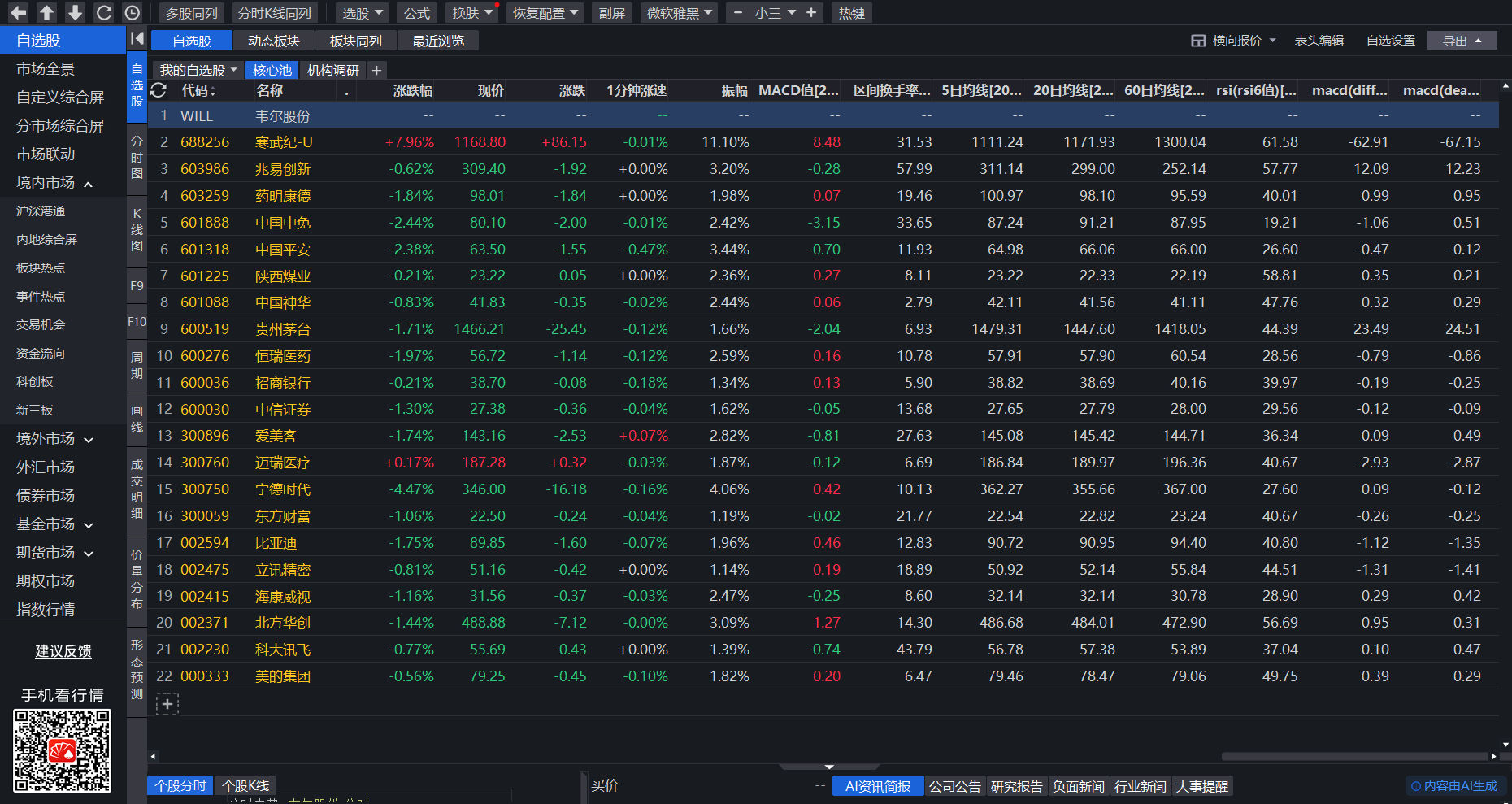Switch to the 个股K线 bottom tab
The height and width of the screenshot is (804, 1512).
point(245,786)
